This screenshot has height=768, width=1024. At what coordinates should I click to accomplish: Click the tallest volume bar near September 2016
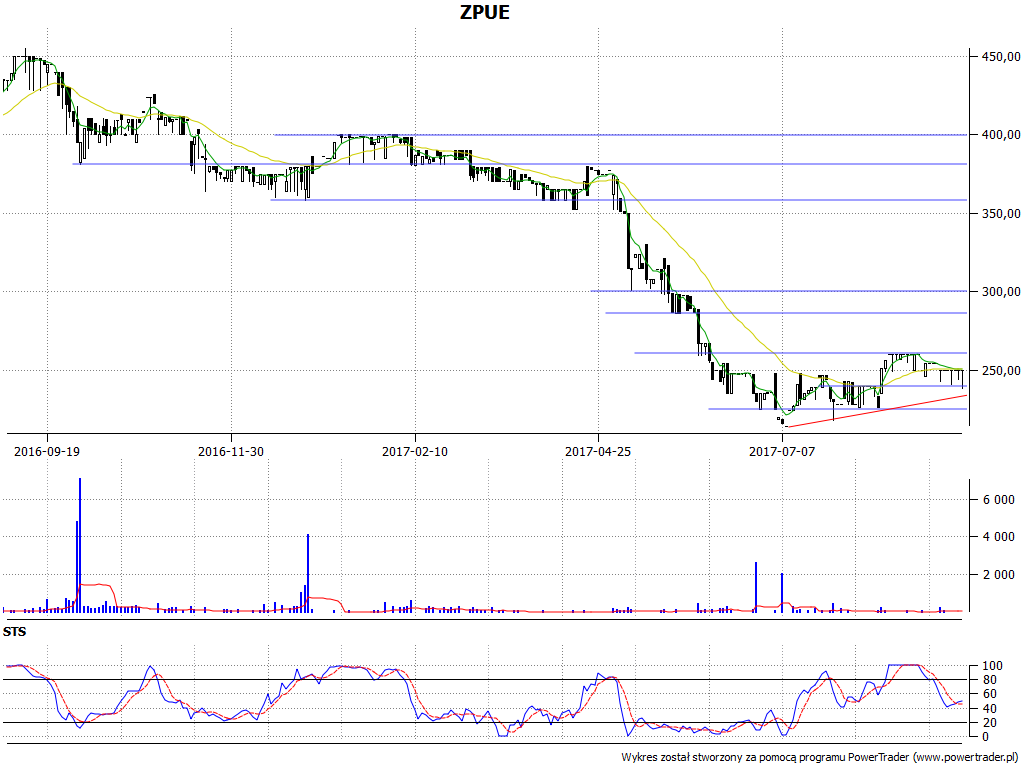point(80,545)
